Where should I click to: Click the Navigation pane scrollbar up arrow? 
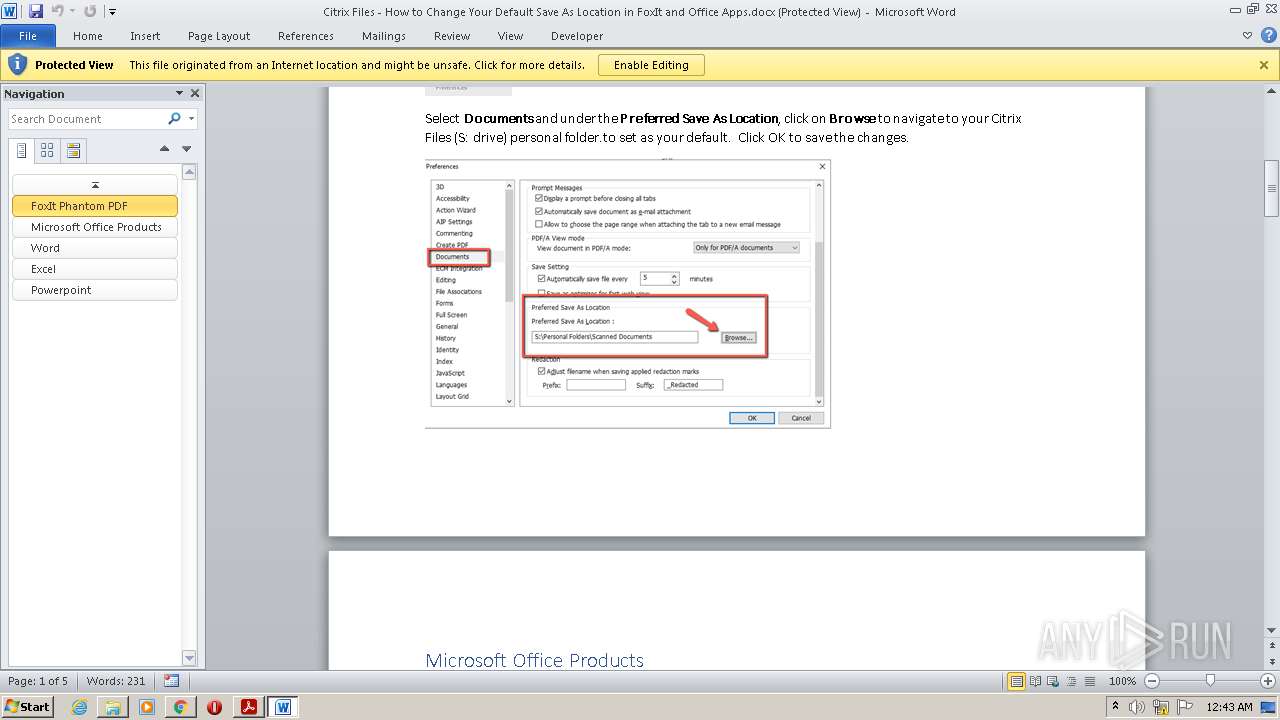pos(190,172)
